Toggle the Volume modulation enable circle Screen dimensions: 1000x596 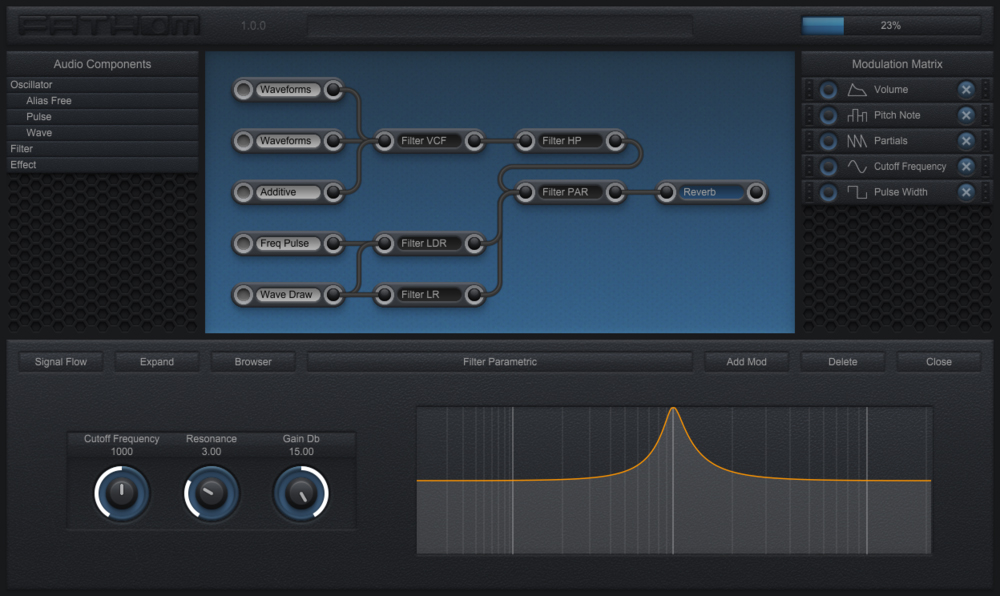828,90
